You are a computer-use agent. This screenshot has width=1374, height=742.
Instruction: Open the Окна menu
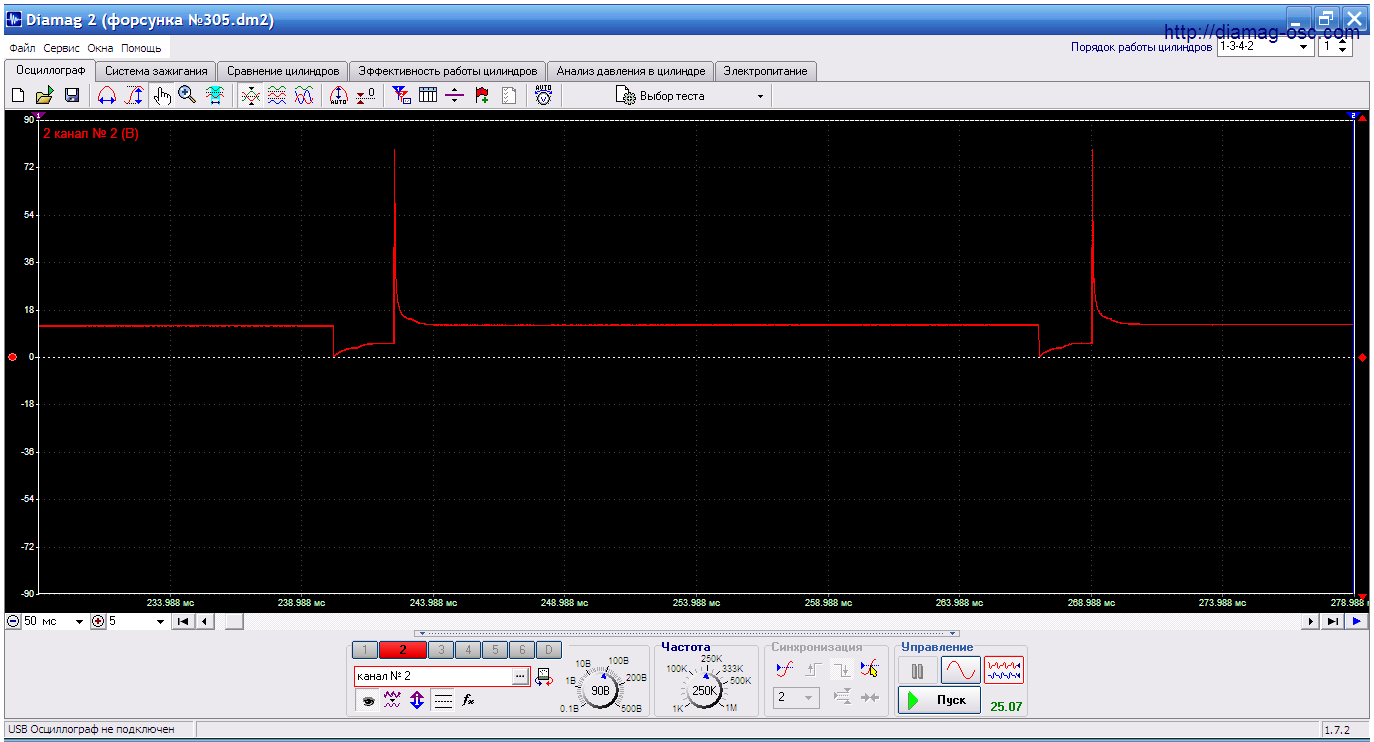pyautogui.click(x=100, y=48)
